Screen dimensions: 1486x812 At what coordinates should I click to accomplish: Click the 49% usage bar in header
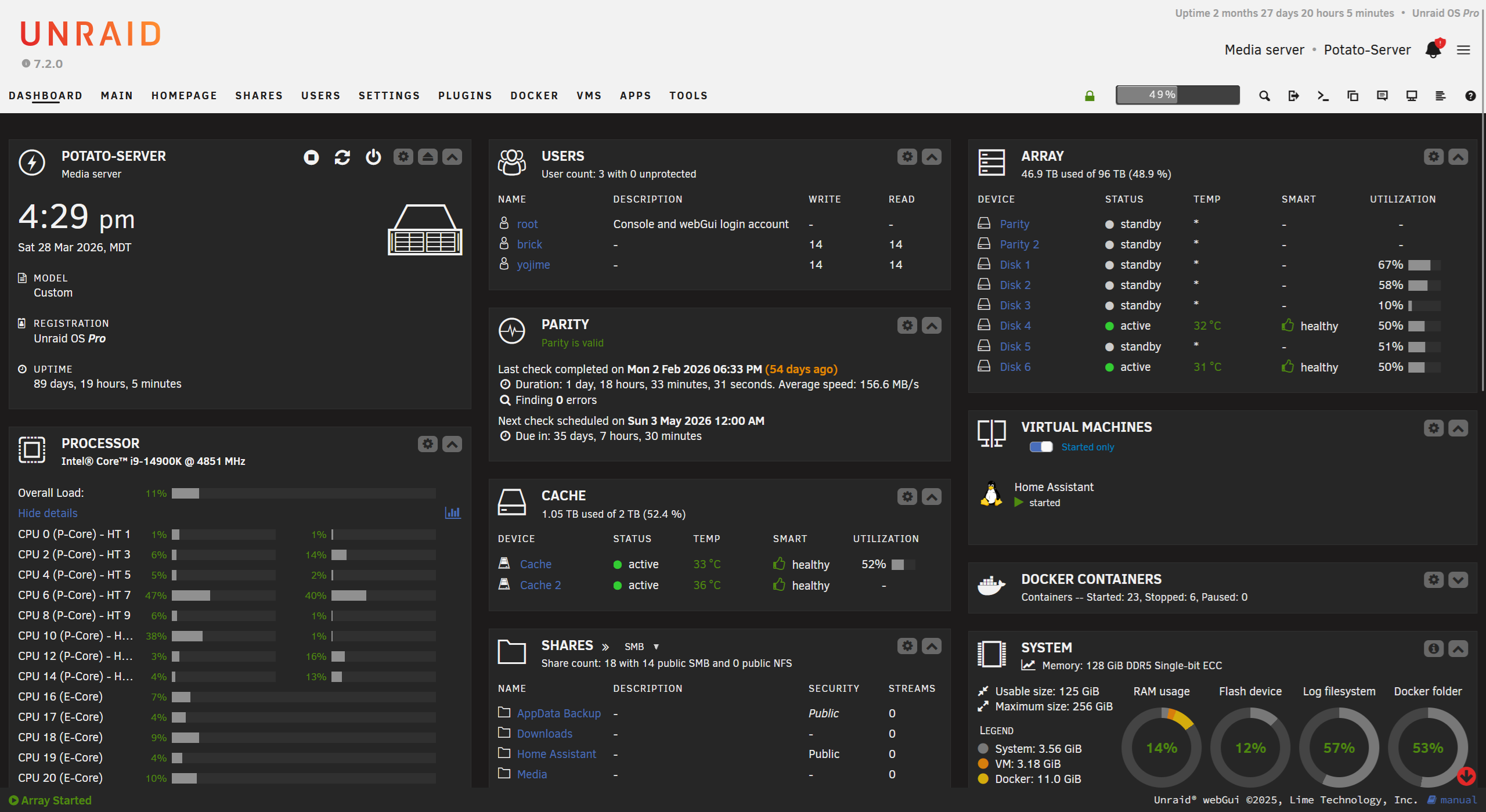coord(1177,94)
